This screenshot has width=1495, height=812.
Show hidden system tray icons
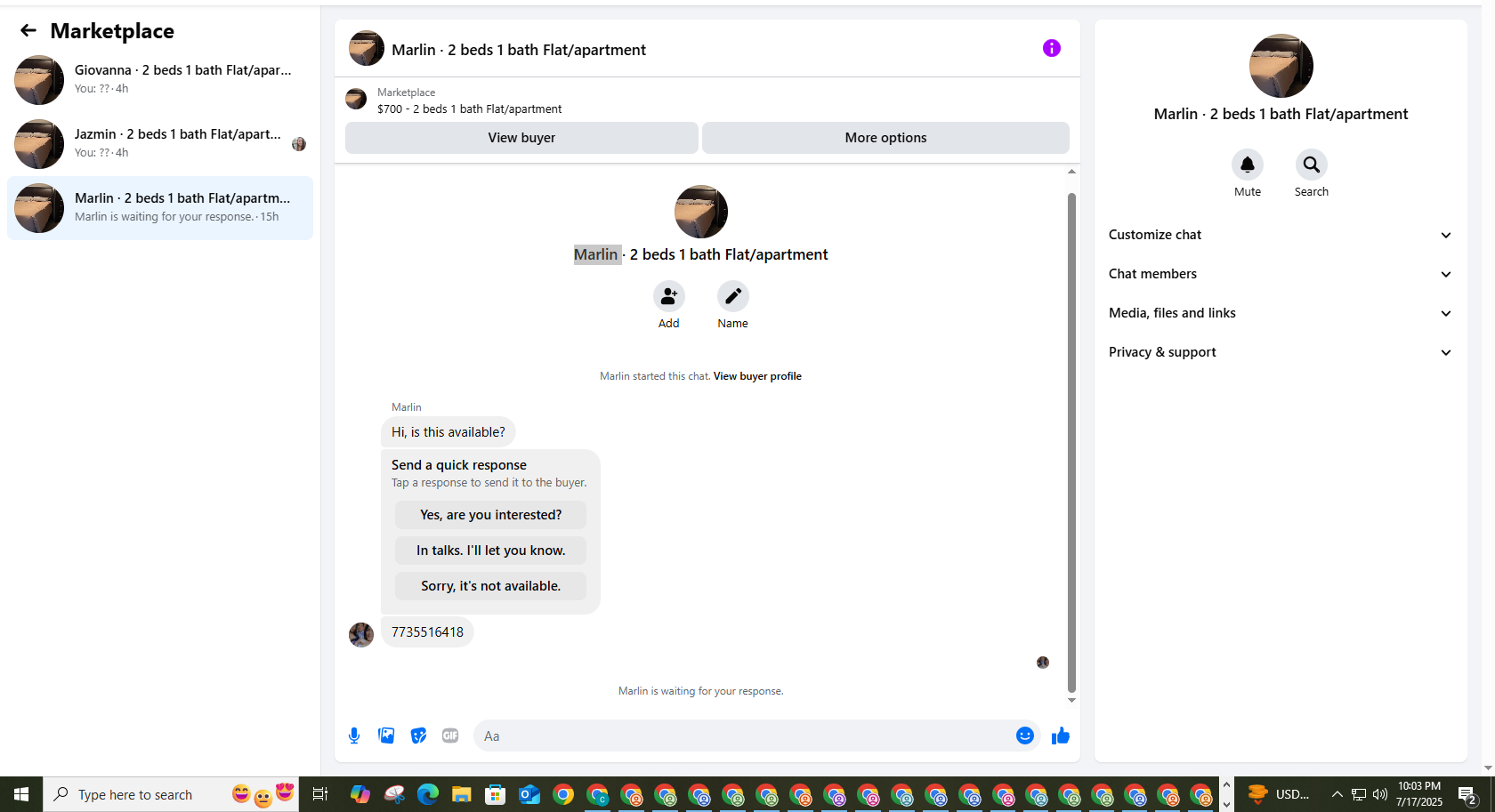point(1337,794)
